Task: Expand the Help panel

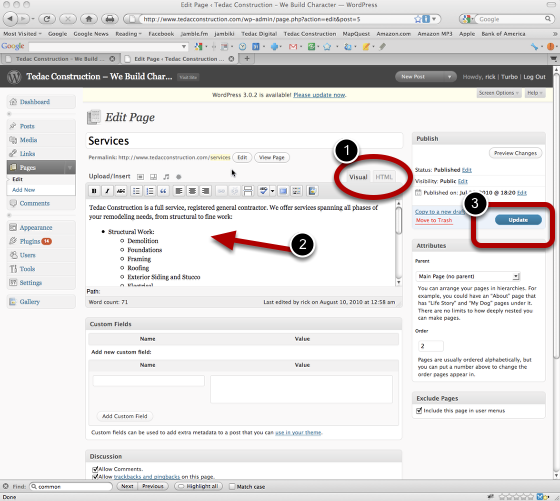Action: [534, 93]
